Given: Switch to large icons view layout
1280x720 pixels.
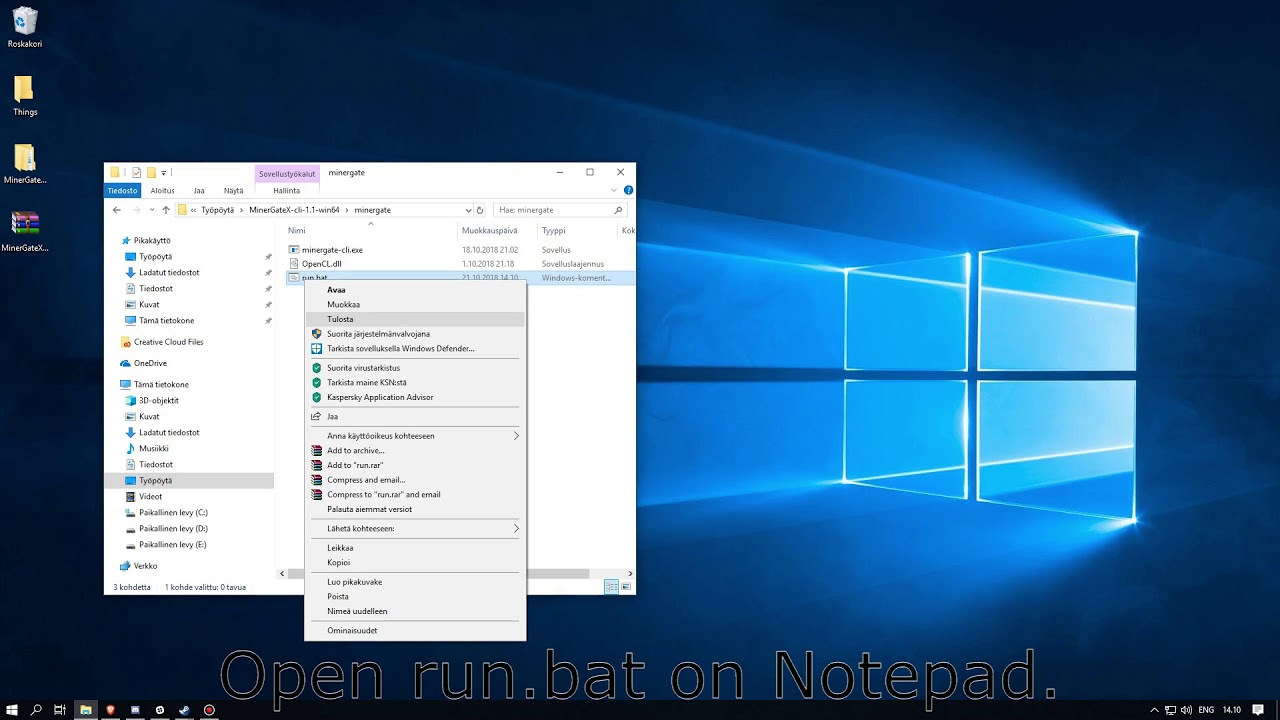Looking at the screenshot, I should tap(625, 587).
